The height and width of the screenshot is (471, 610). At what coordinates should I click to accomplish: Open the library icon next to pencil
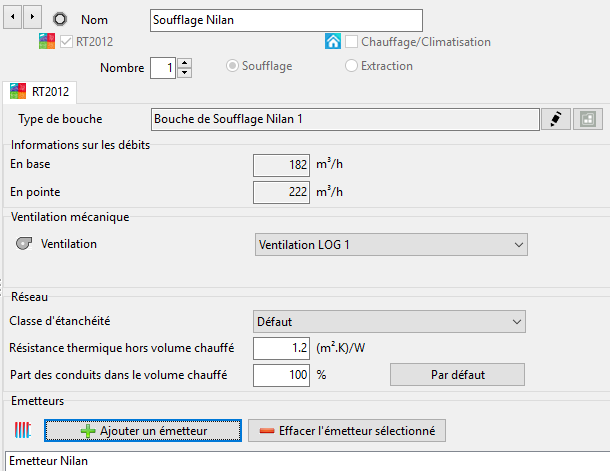coord(588,119)
